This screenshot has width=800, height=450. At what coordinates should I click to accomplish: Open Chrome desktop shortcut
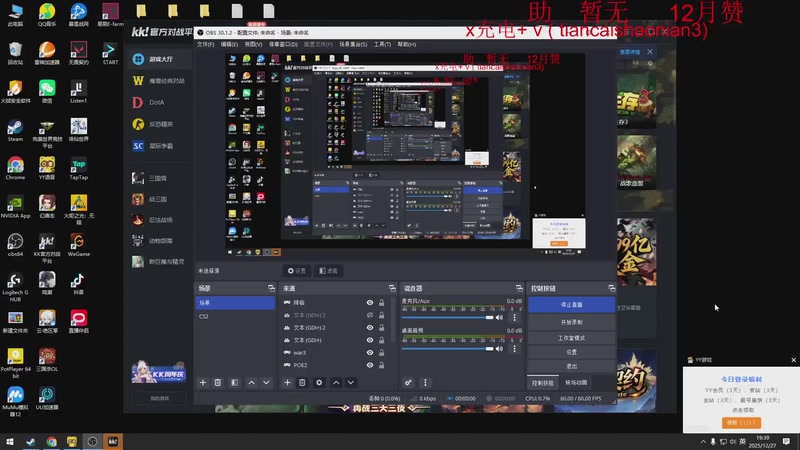(x=15, y=169)
